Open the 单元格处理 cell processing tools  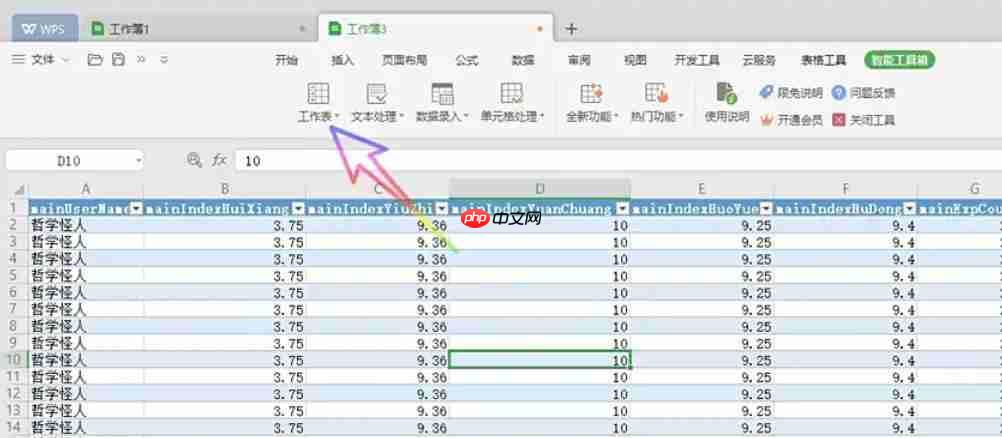click(x=512, y=102)
